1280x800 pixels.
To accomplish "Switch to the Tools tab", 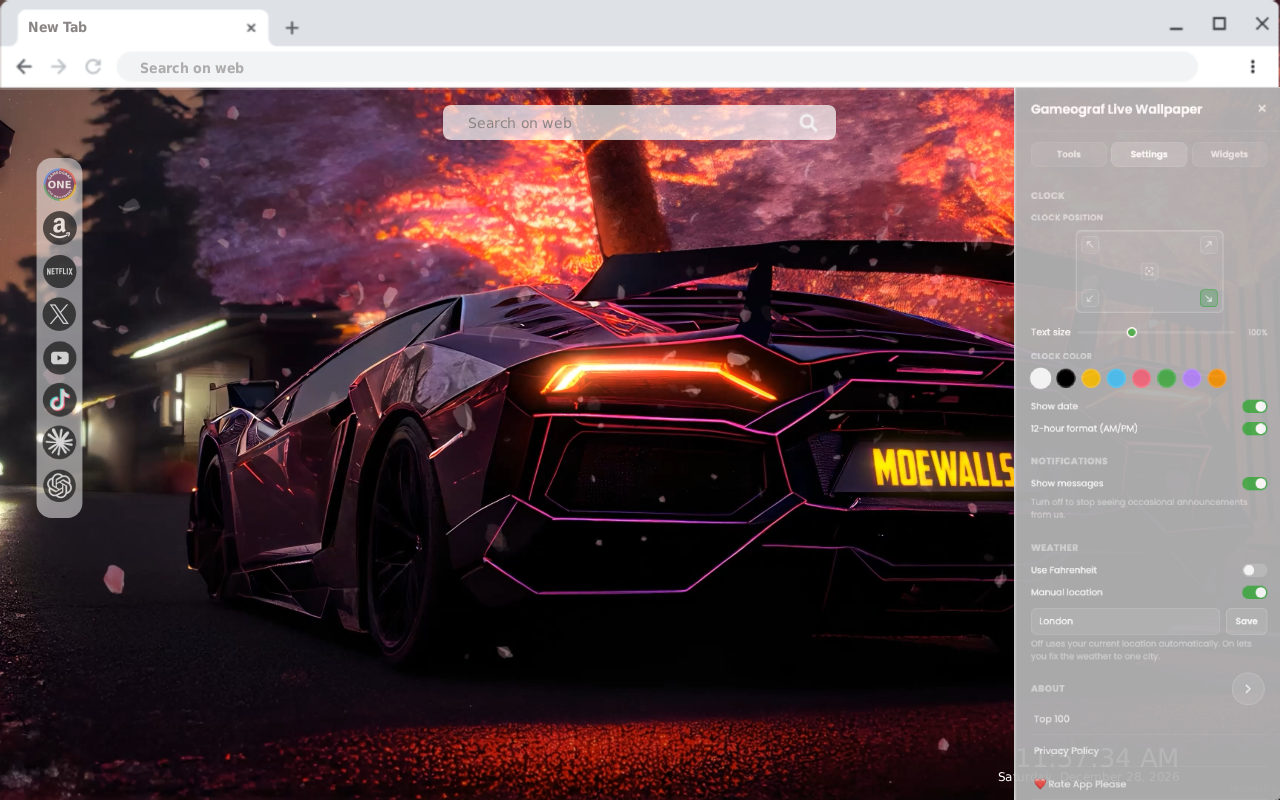I will (1069, 154).
